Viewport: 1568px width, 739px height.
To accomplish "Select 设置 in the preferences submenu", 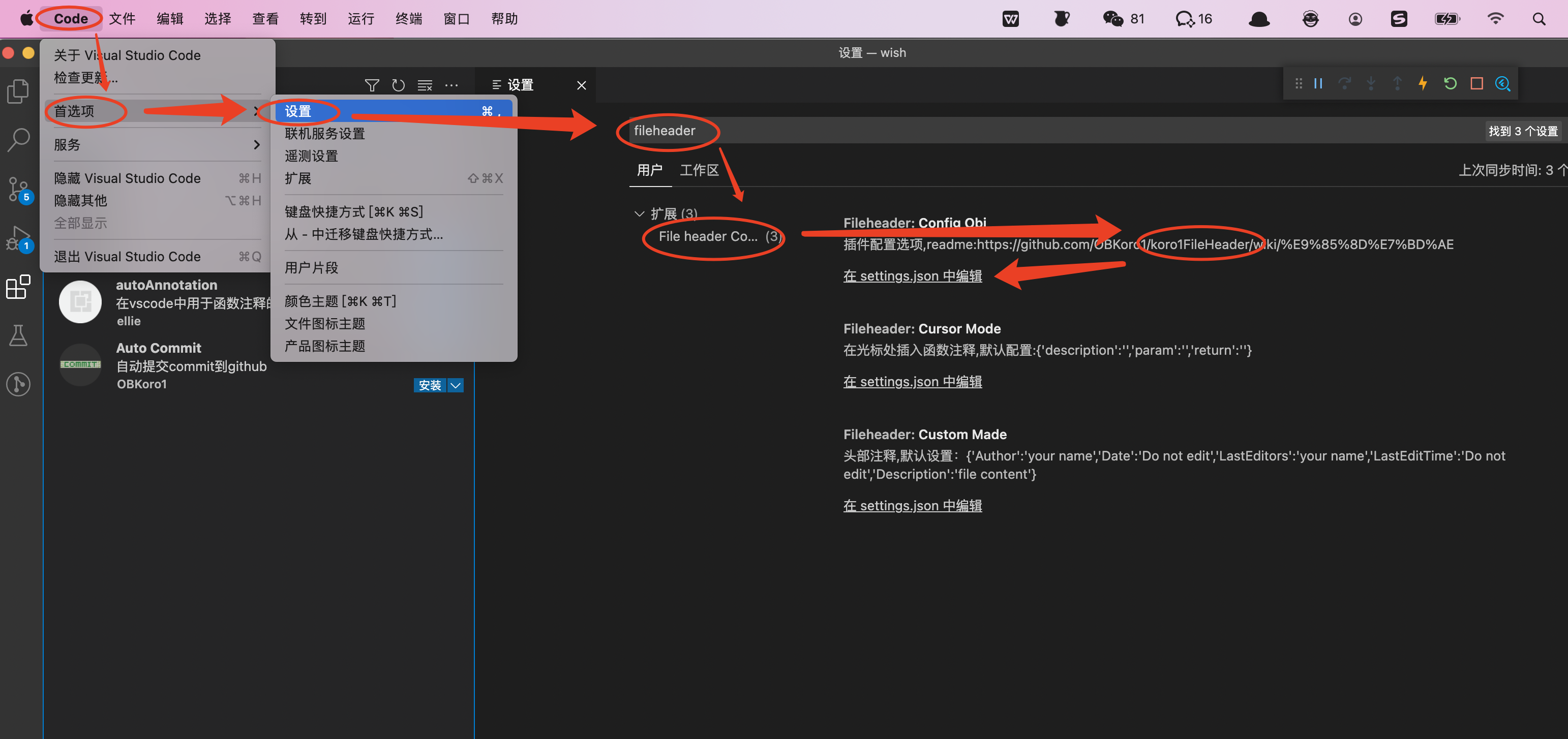I will tap(393, 111).
